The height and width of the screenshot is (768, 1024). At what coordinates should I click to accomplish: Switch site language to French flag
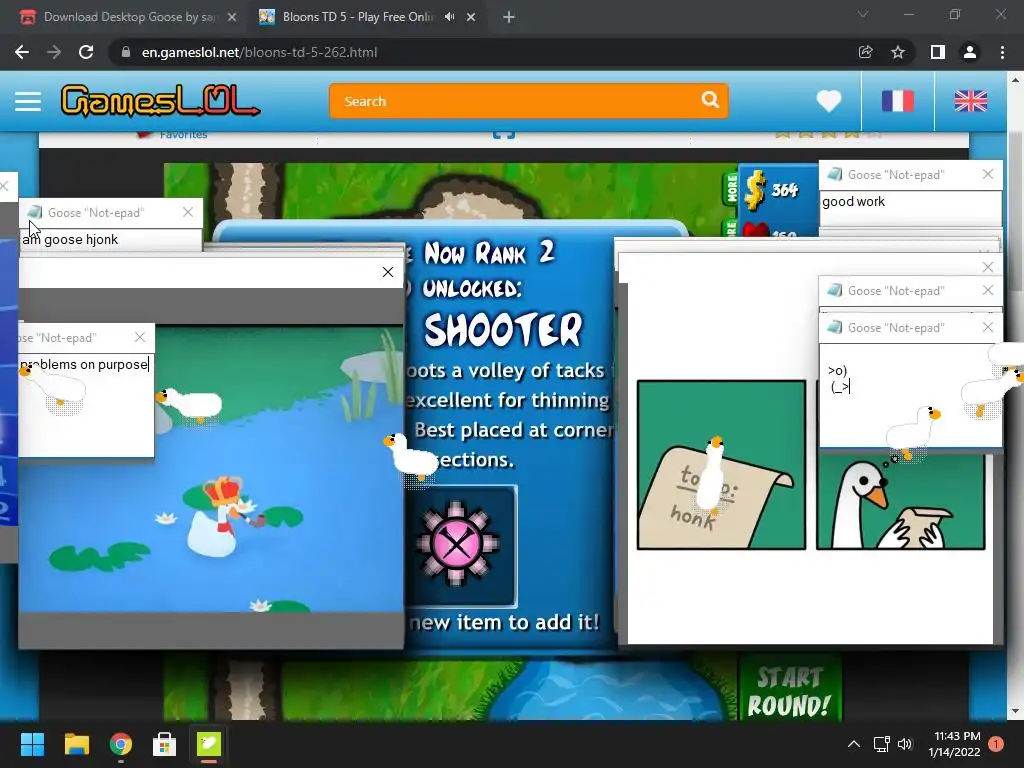[898, 101]
